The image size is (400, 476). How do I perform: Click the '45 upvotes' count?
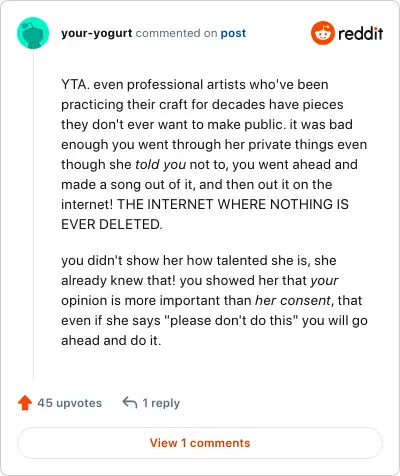point(70,403)
